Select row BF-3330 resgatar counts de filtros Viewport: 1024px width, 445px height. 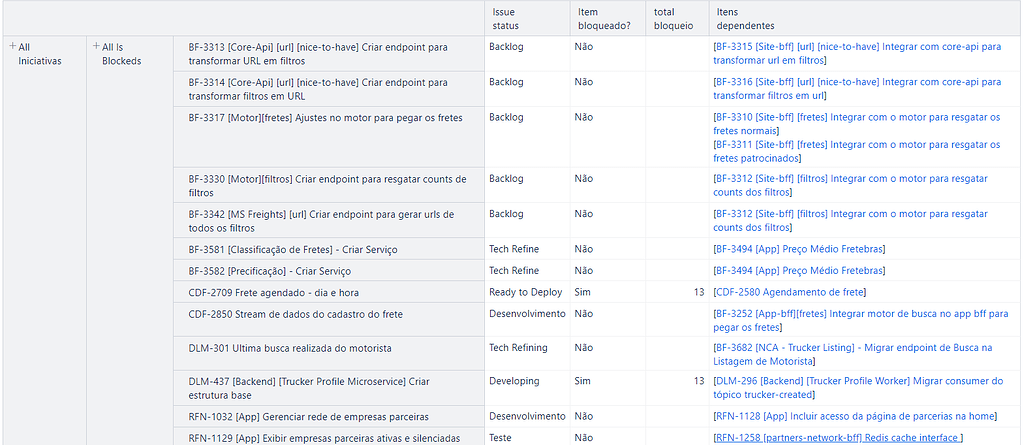click(327, 185)
